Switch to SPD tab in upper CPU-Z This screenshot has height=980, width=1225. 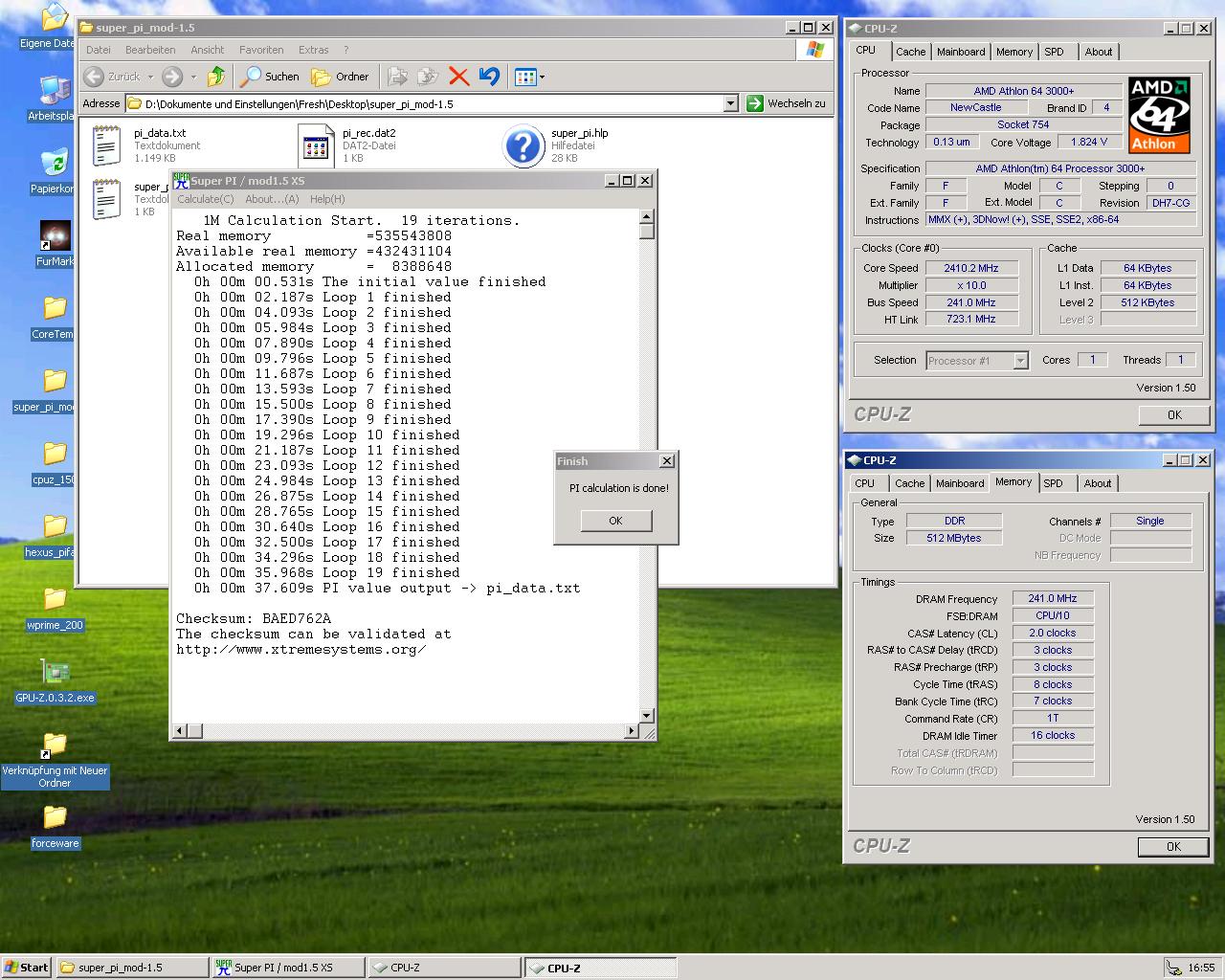tap(1054, 53)
